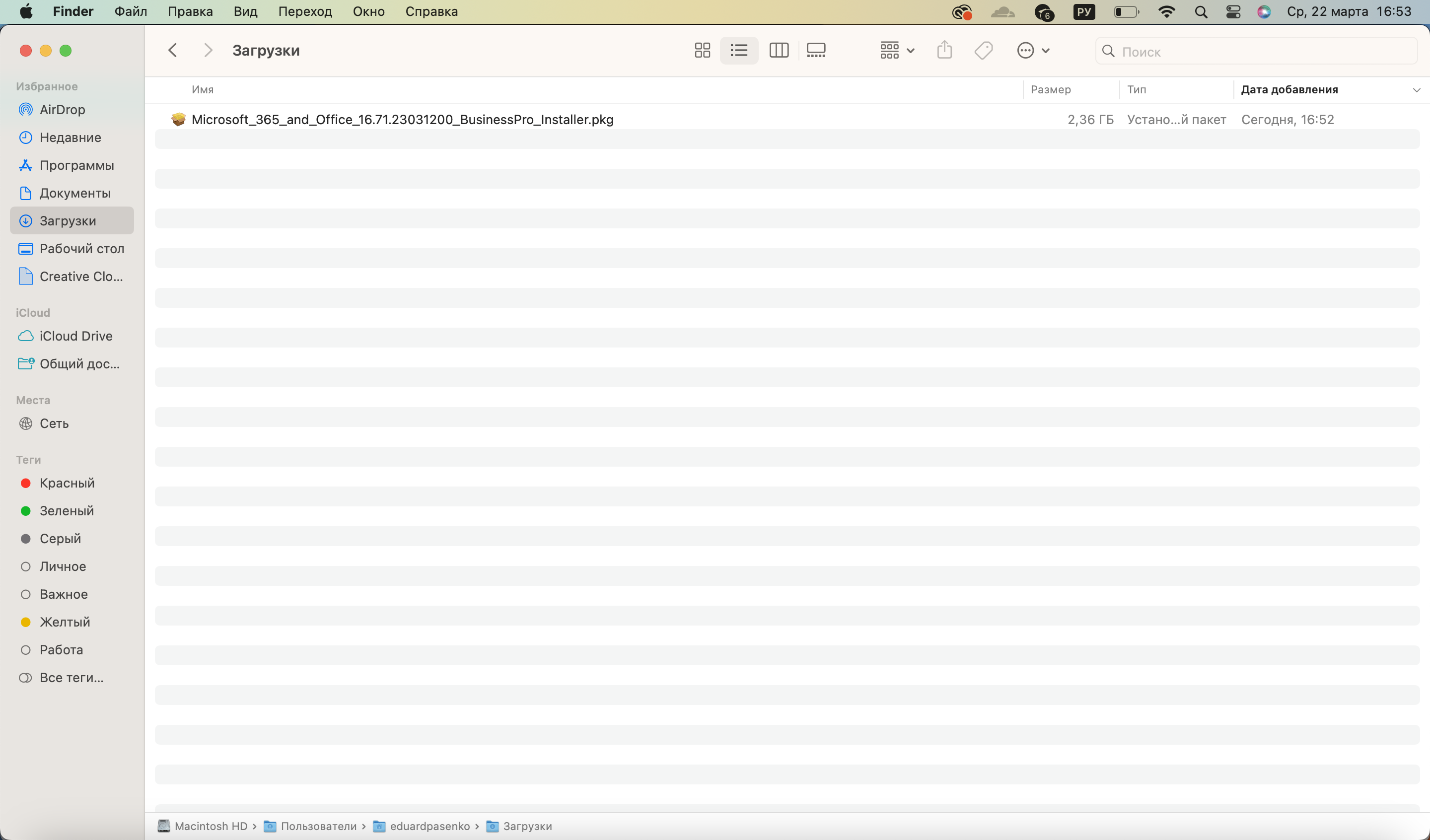
Task: Expand the action ellipsis menu
Action: tap(1033, 51)
